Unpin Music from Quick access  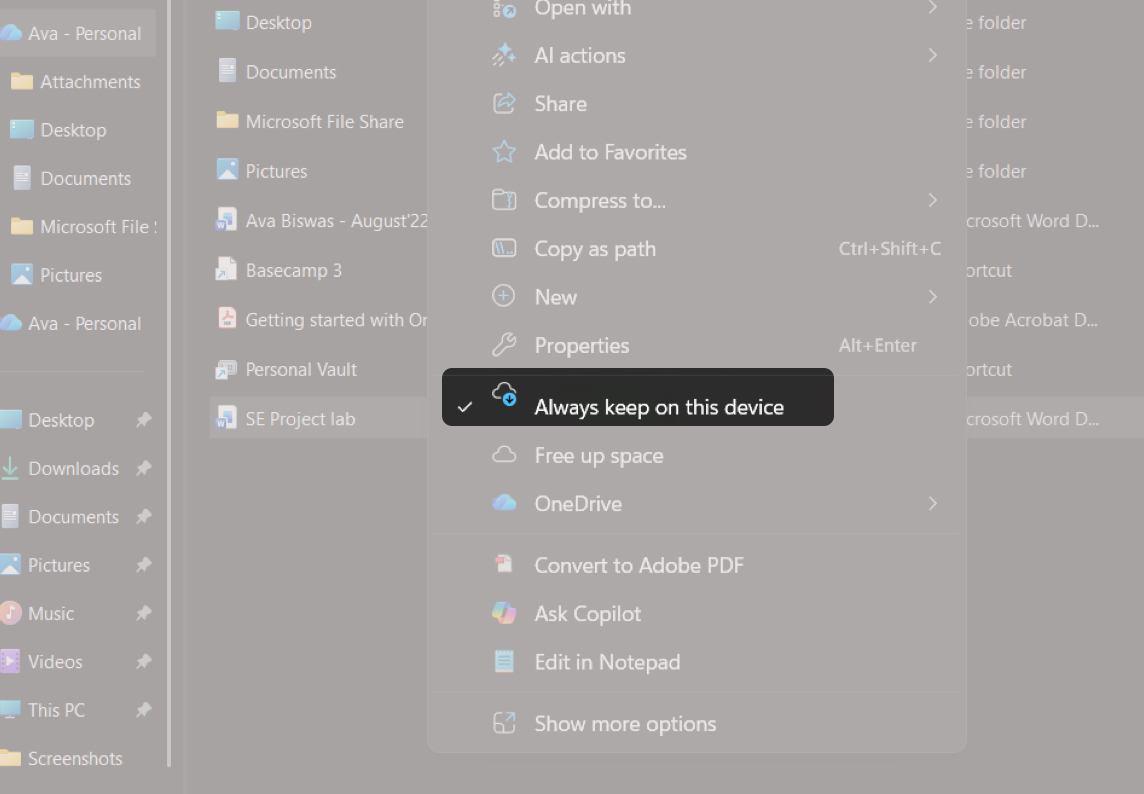coord(143,613)
